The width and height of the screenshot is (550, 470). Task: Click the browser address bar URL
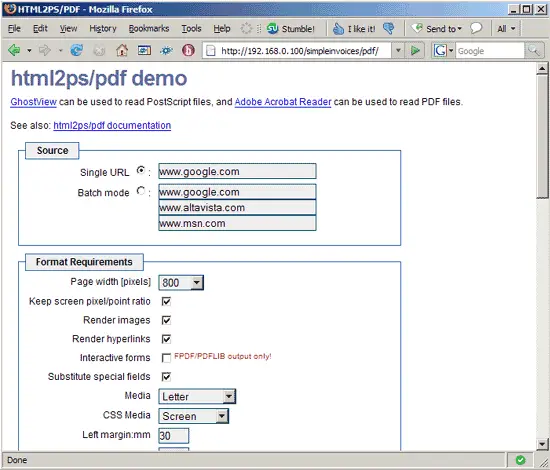(300, 51)
